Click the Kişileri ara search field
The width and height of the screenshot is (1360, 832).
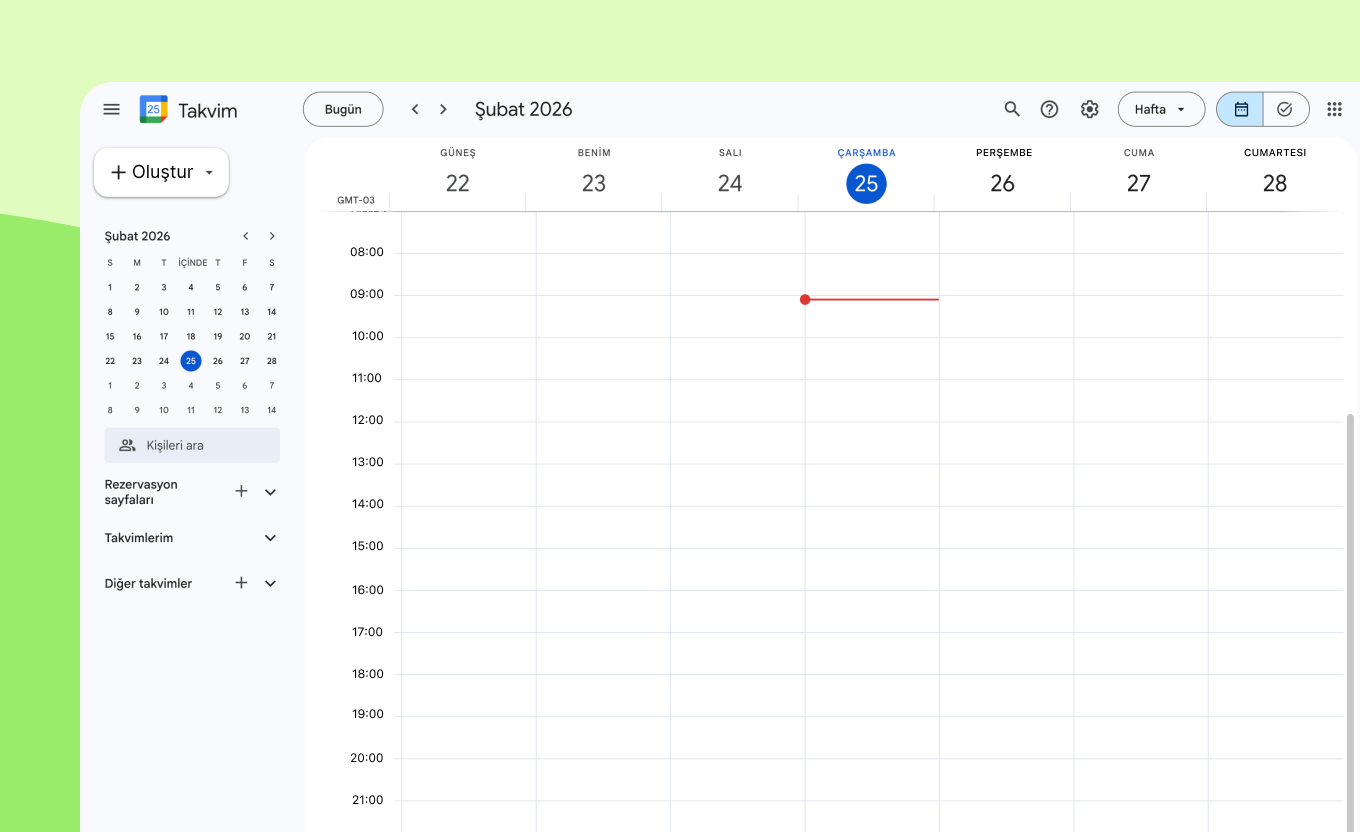coord(192,445)
